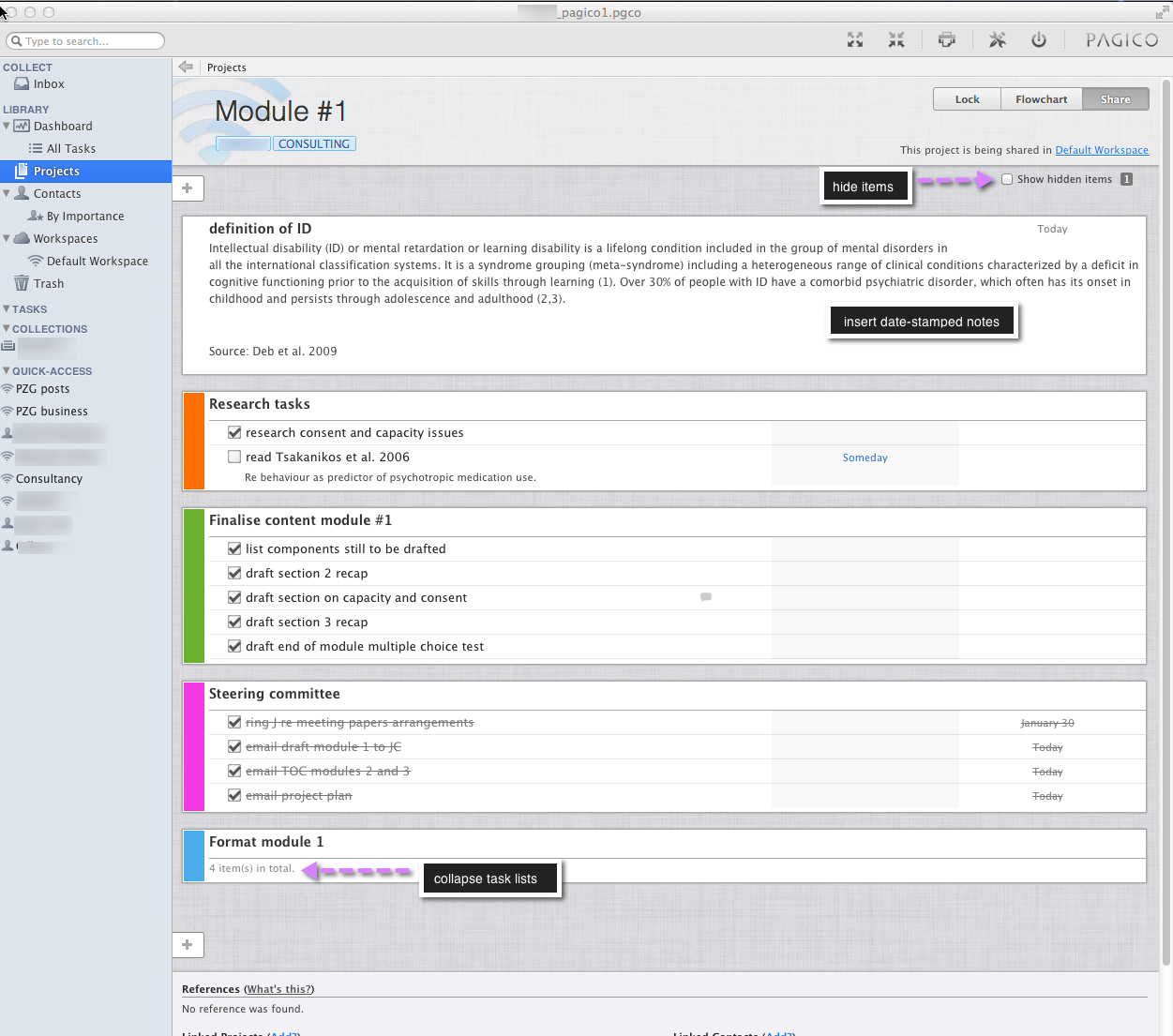Open the Default Workspace link
Viewport: 1173px width, 1036px height.
[x=1101, y=150]
